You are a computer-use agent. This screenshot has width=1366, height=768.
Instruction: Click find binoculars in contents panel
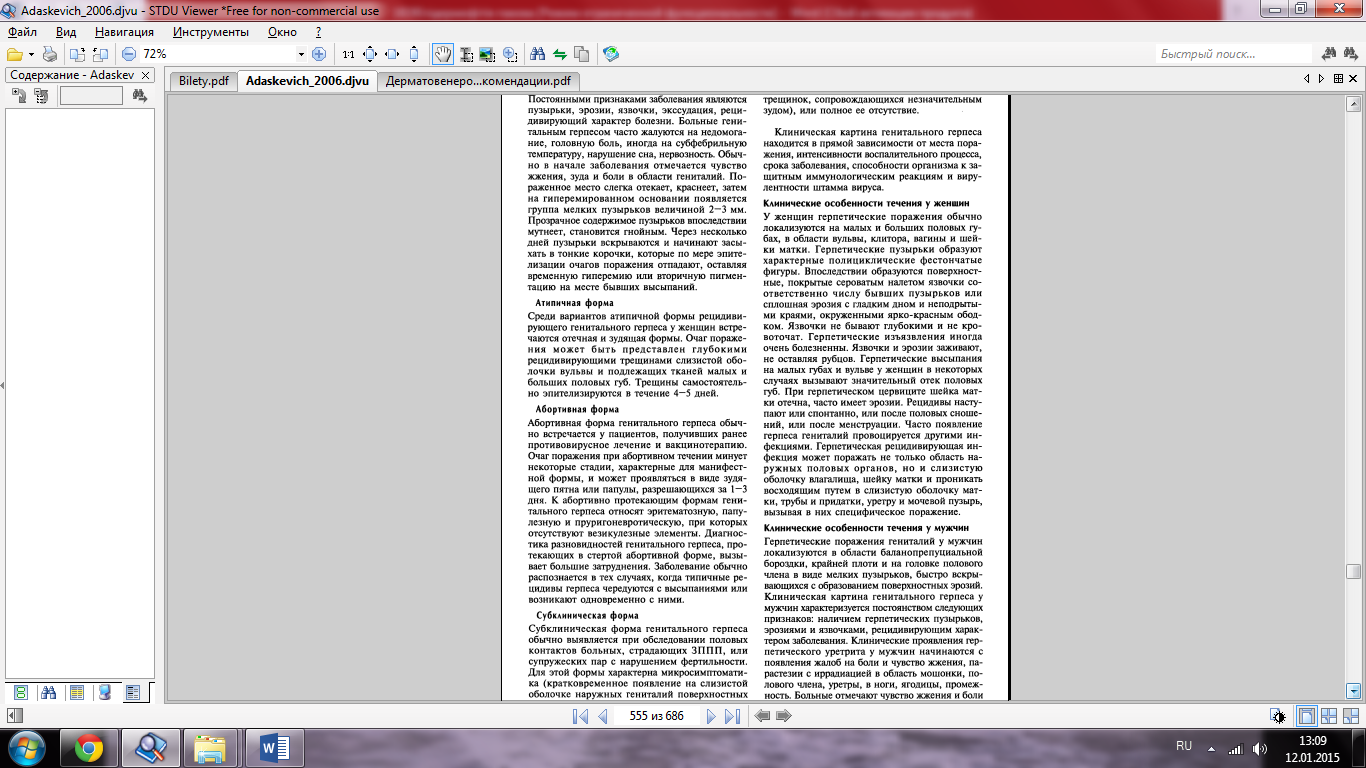(x=139, y=96)
